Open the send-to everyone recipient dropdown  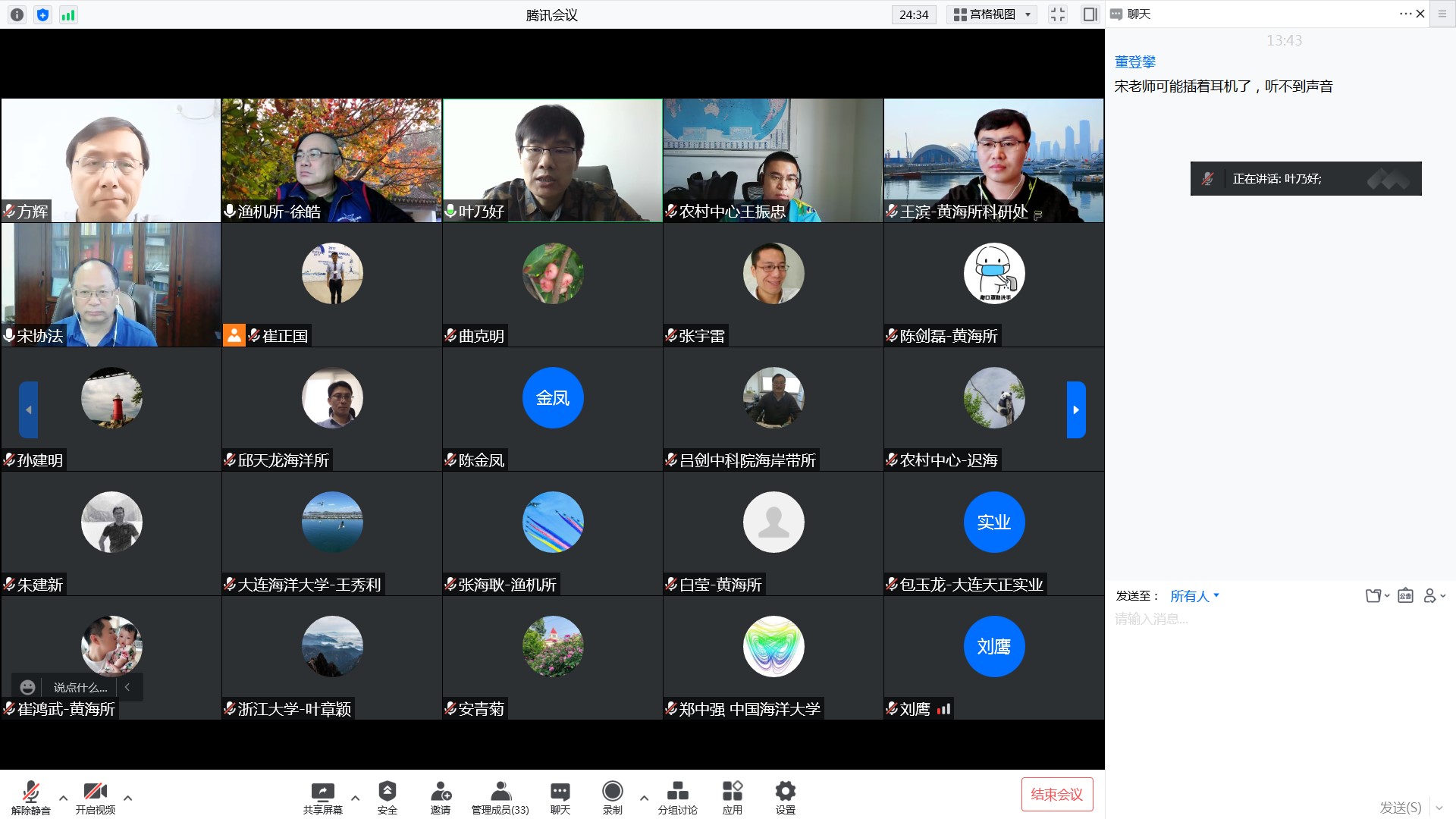tap(1194, 596)
